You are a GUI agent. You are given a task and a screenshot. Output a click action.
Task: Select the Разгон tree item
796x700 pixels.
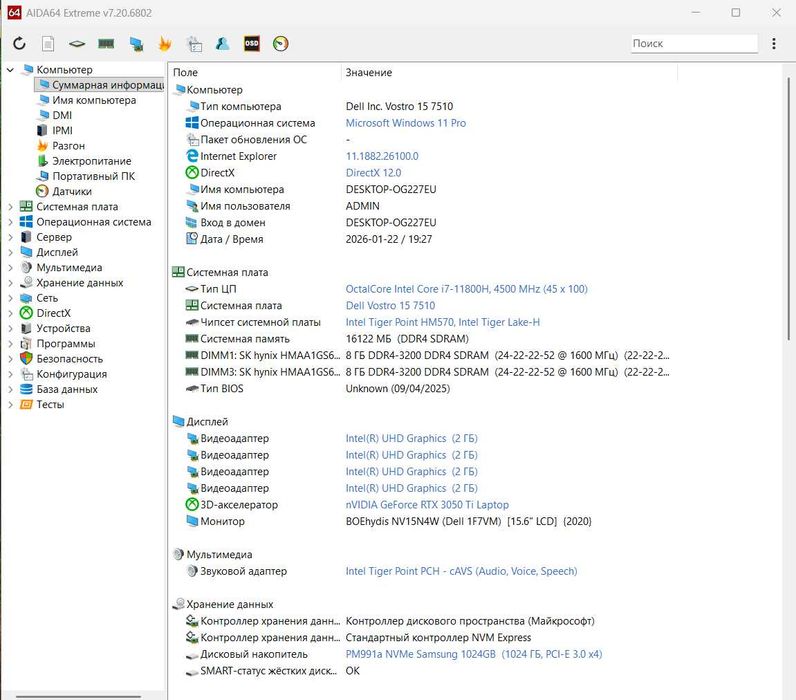coord(68,146)
